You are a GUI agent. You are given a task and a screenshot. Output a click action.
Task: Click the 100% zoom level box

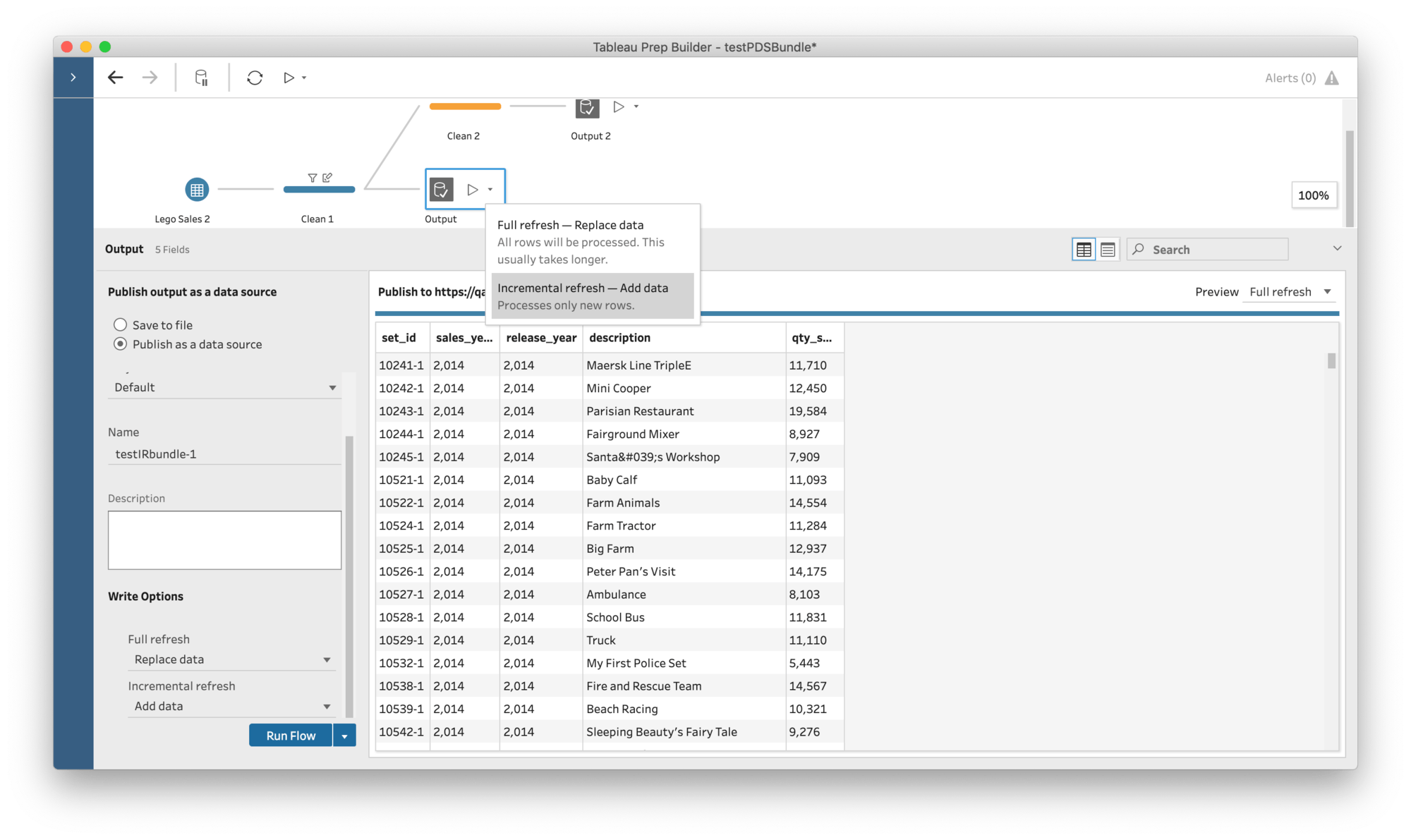tap(1313, 195)
